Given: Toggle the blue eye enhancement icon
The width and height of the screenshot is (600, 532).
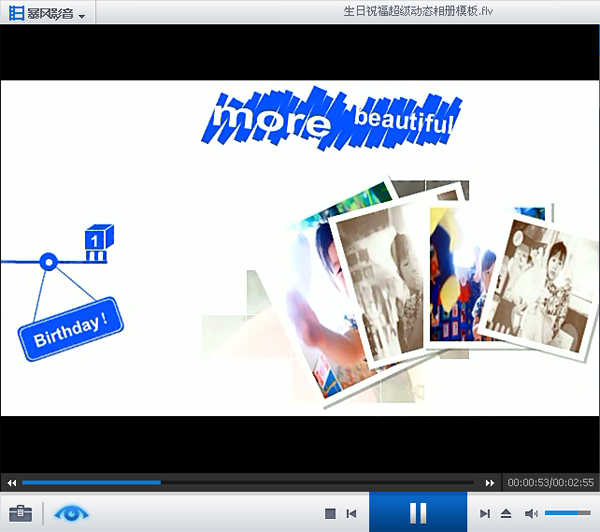Looking at the screenshot, I should (x=72, y=513).
